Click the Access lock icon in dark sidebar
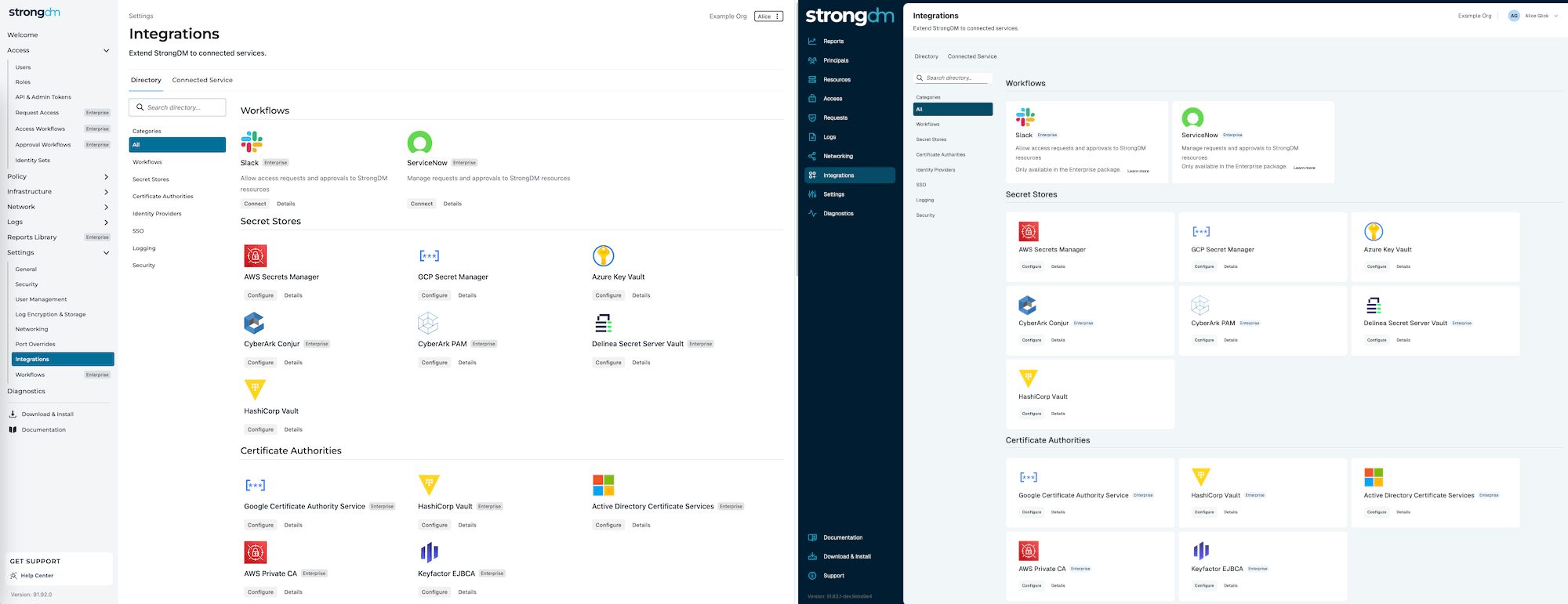This screenshot has height=604, width=1568. point(812,99)
